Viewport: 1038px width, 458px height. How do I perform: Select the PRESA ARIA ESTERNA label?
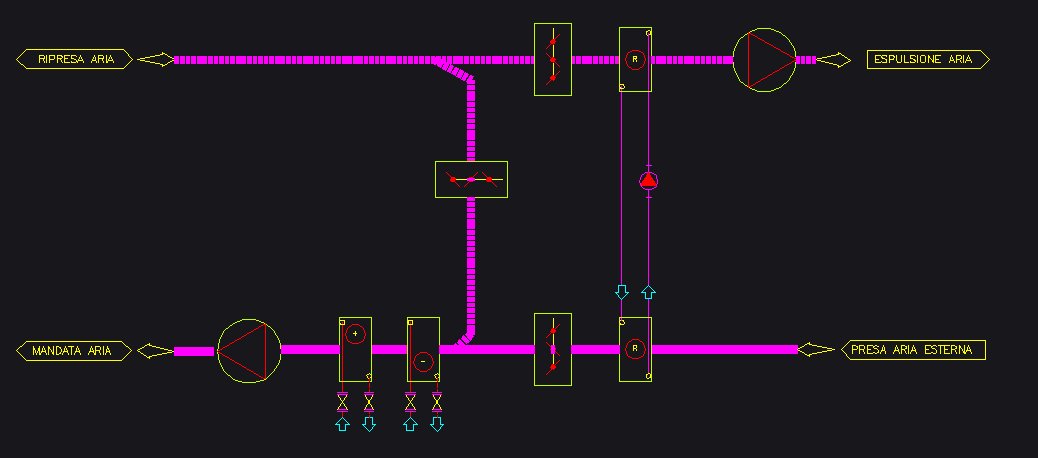tap(916, 350)
